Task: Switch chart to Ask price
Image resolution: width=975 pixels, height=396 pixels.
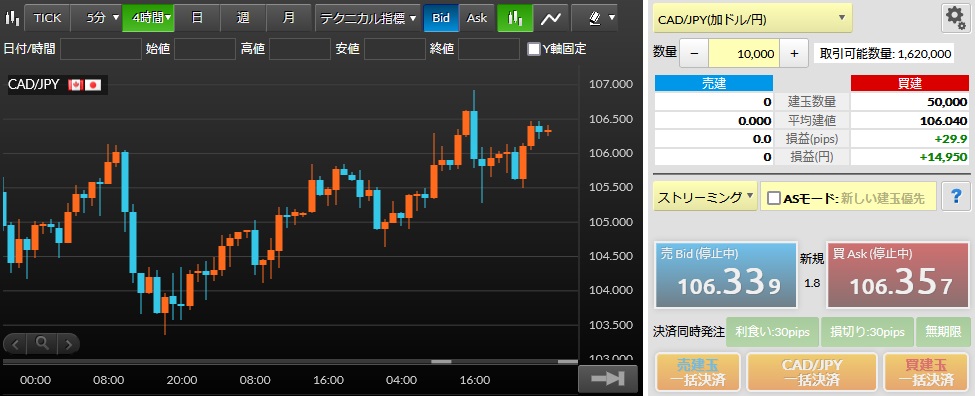Action: [x=477, y=18]
